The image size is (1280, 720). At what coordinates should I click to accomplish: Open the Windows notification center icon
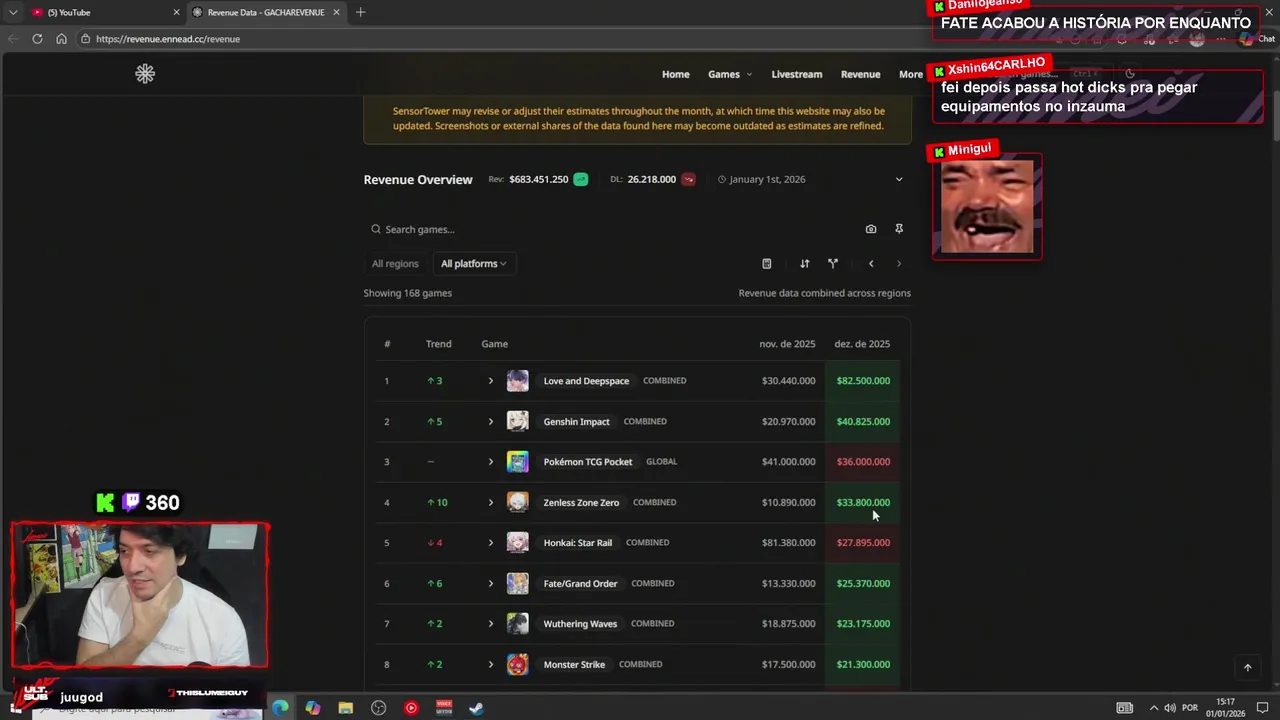[x=1262, y=708]
